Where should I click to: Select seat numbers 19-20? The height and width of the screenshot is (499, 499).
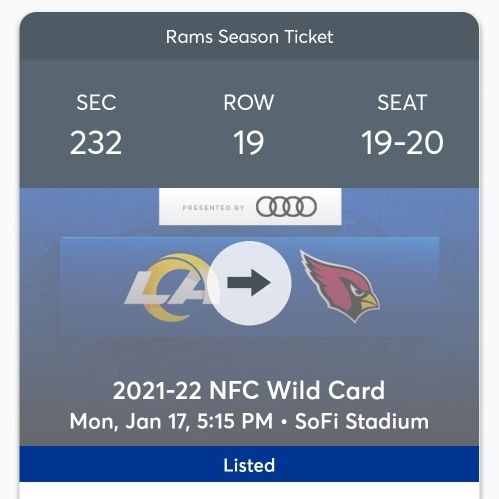pos(402,143)
